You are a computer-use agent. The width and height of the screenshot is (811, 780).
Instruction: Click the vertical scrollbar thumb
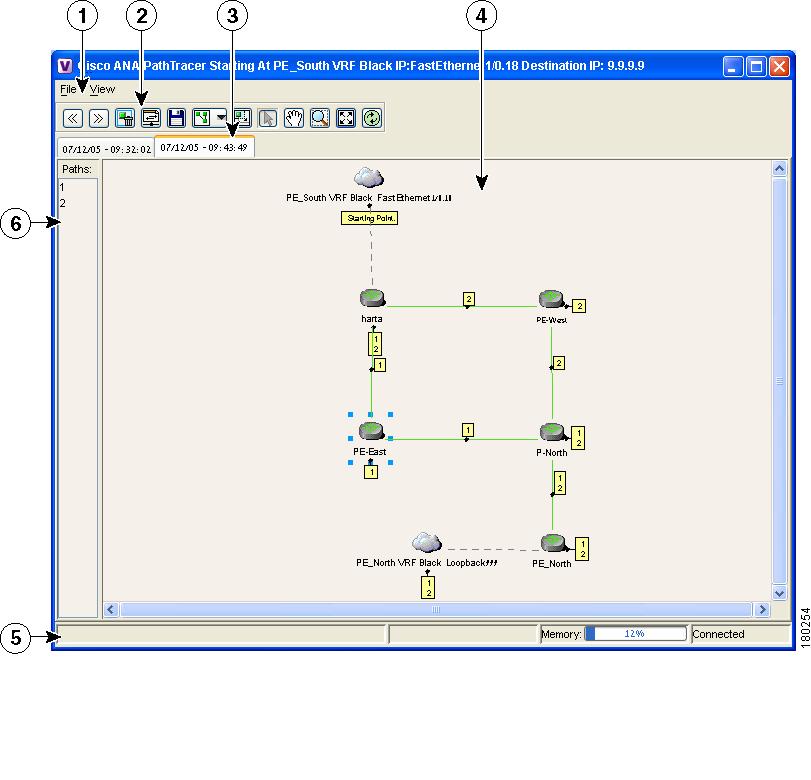click(779, 381)
